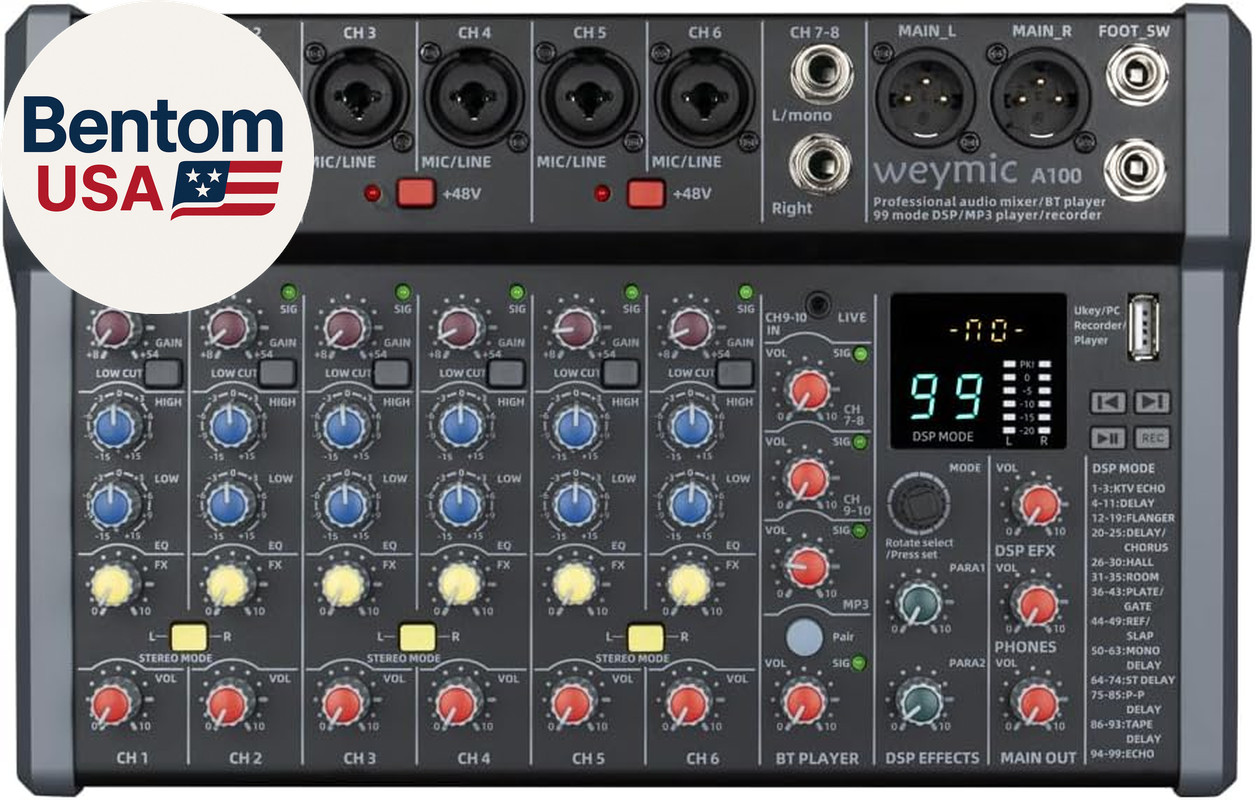Click the CH 2 LOW EQ knob
Image resolution: width=1256 pixels, height=800 pixels.
229,506
